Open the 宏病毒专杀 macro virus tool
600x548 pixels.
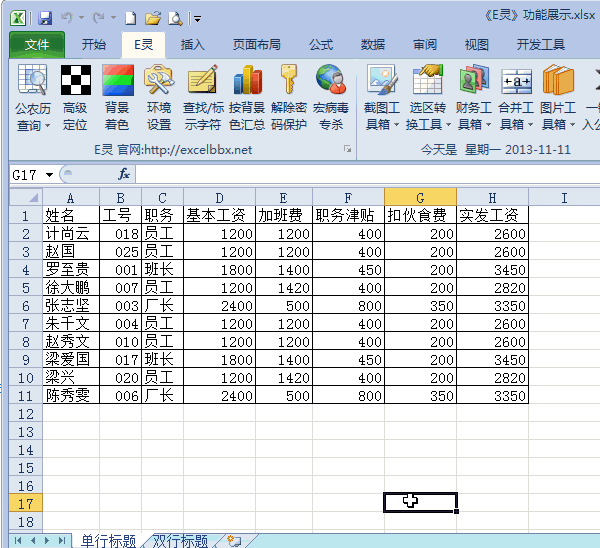[x=331, y=80]
